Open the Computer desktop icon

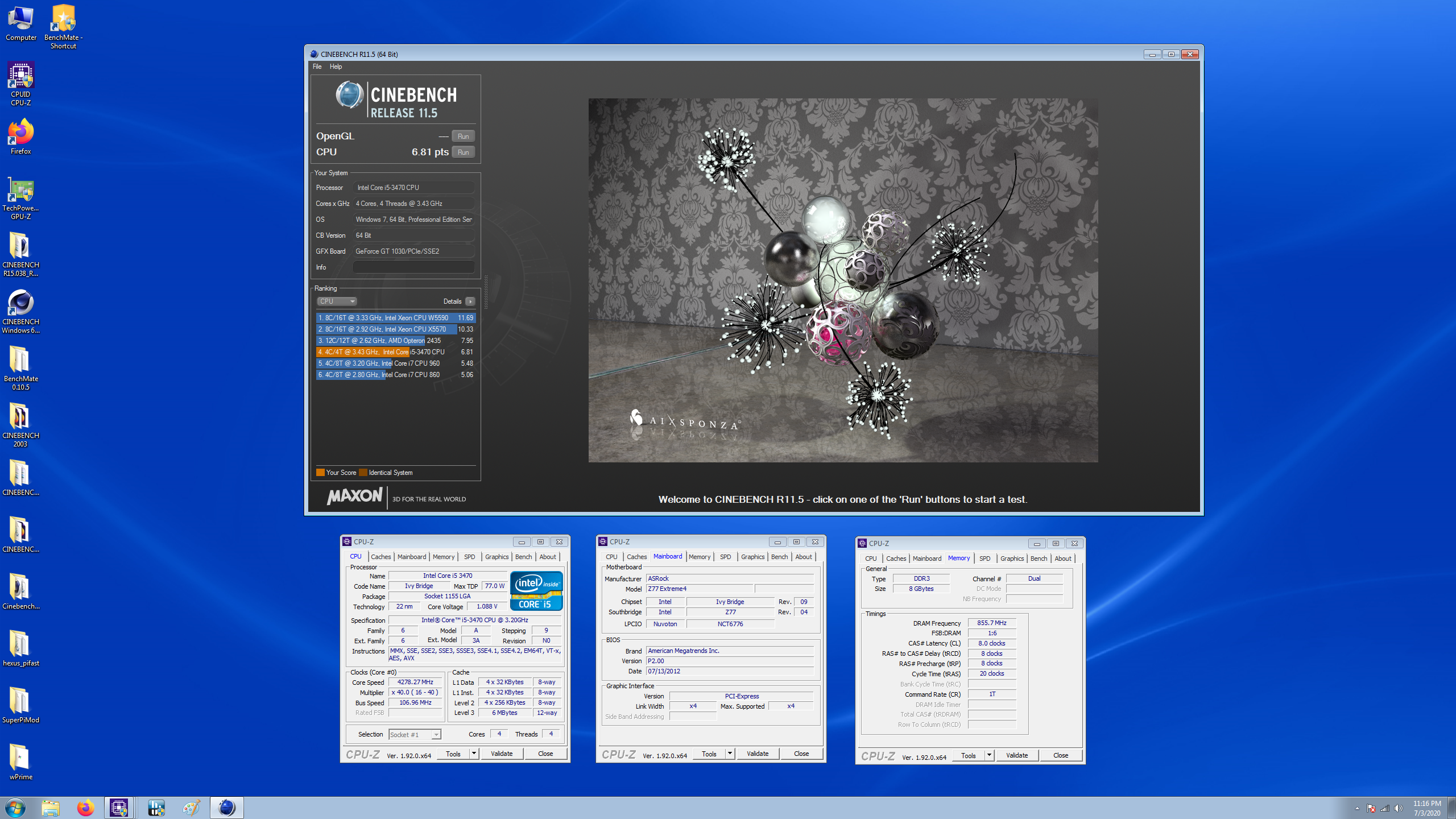21,23
